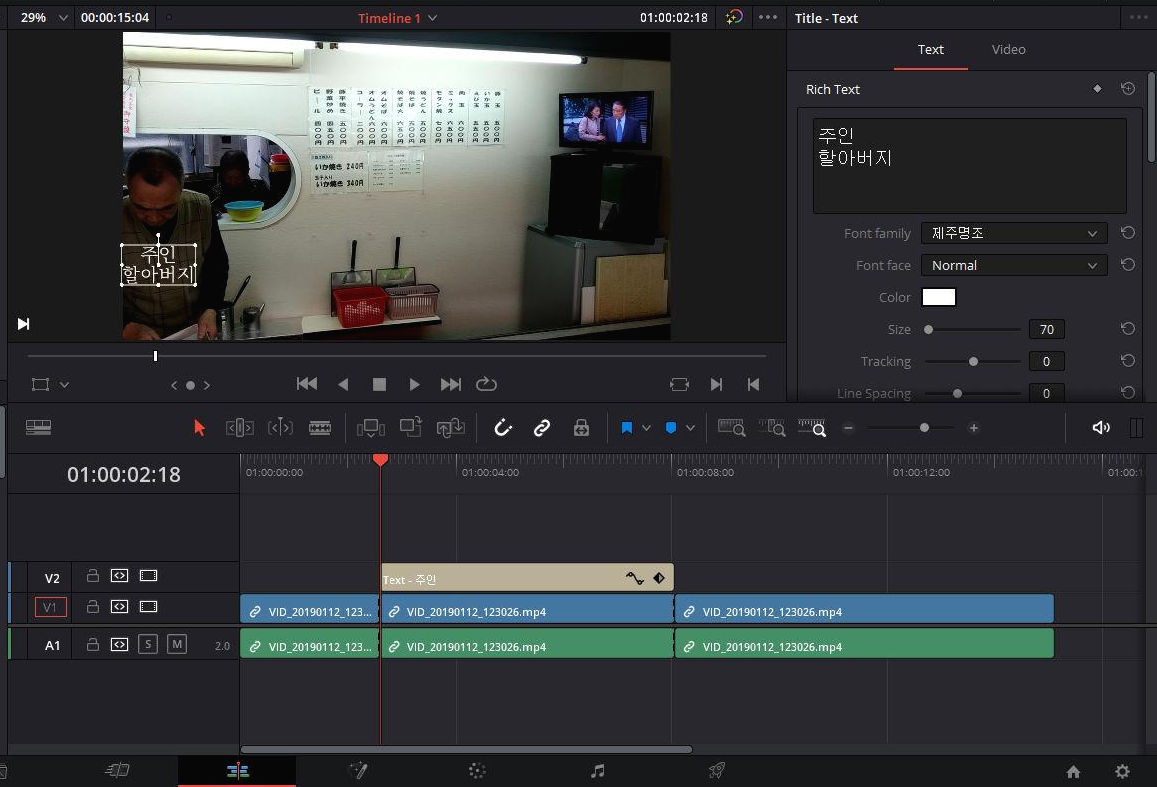Select the Blade Edit Mode tool

tap(320, 428)
